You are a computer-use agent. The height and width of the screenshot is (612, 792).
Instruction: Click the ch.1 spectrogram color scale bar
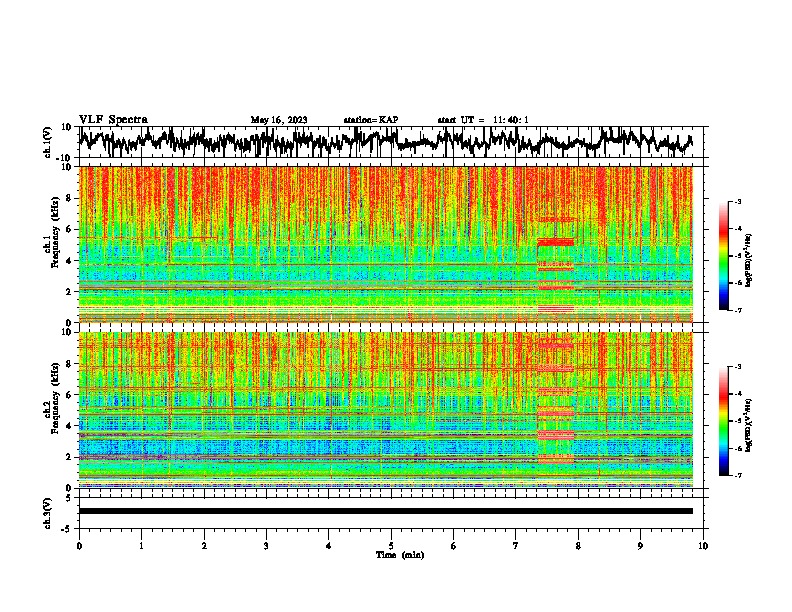pos(724,256)
